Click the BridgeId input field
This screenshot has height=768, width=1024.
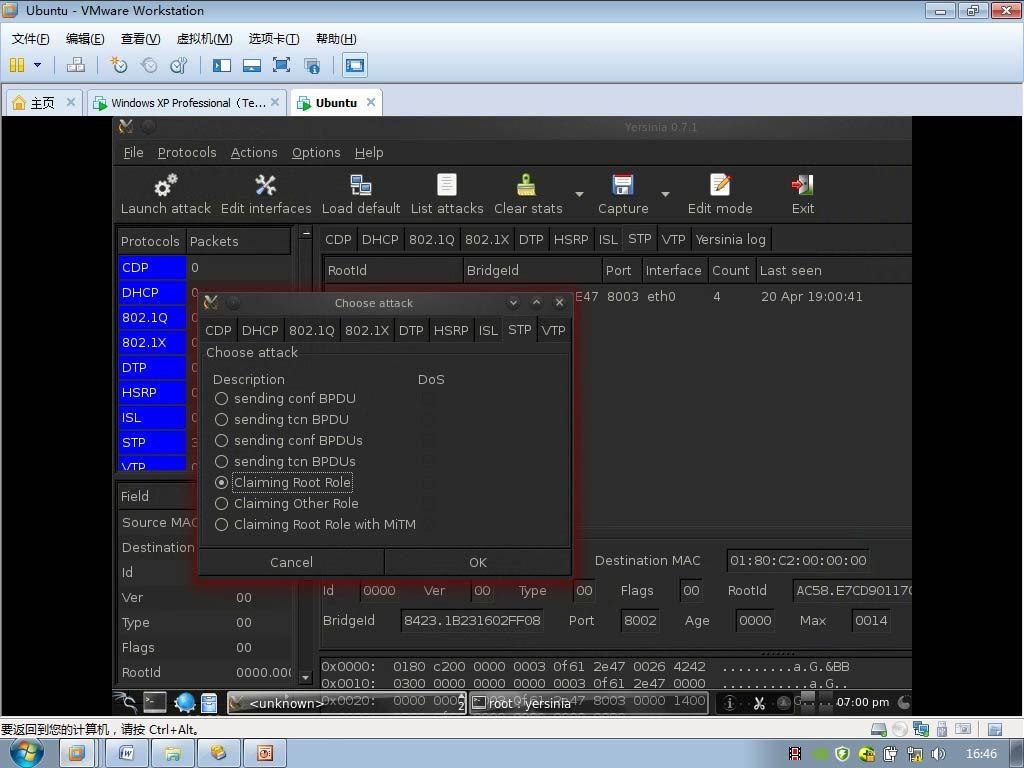[472, 620]
